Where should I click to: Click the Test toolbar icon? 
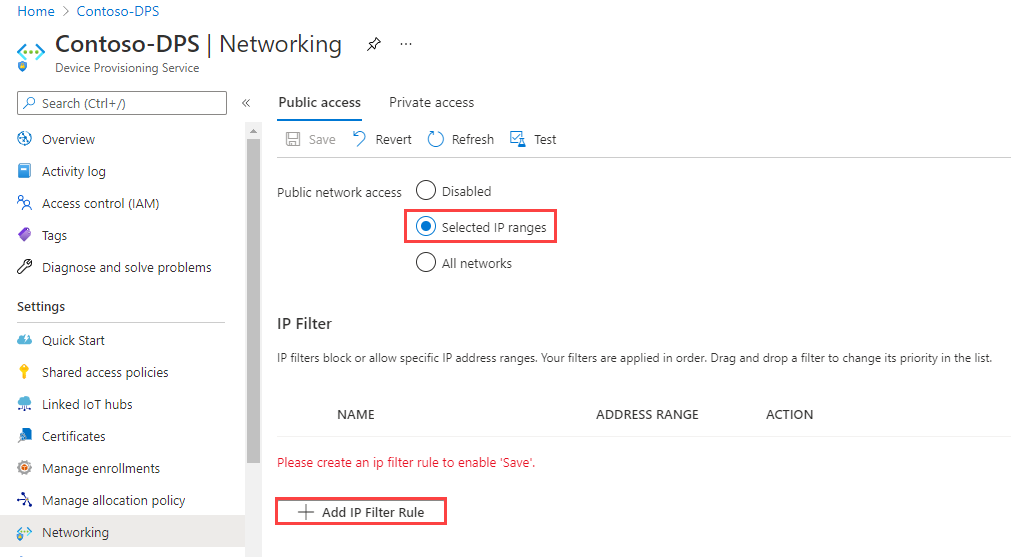pyautogui.click(x=517, y=140)
